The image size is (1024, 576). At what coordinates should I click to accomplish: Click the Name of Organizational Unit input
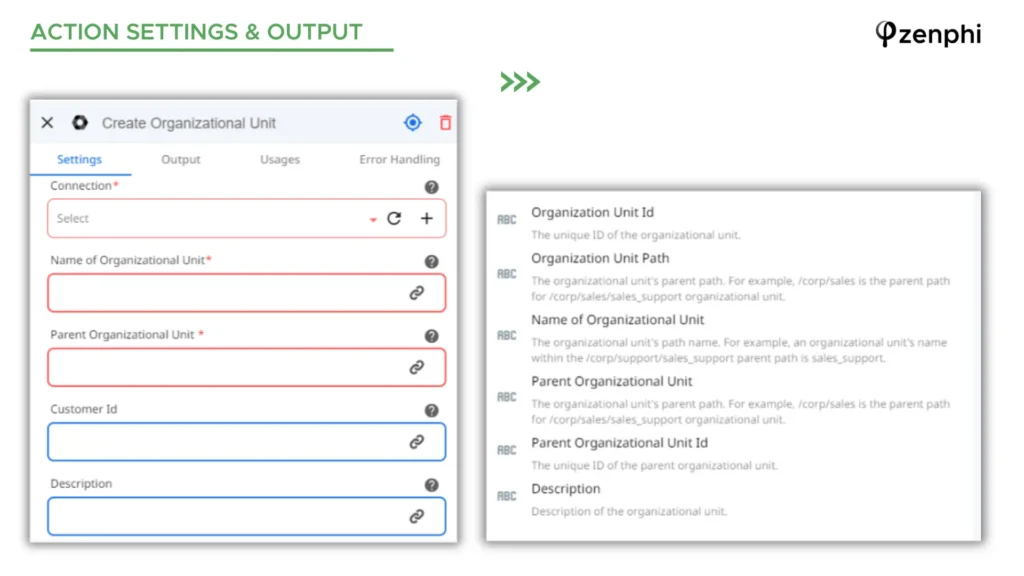point(246,293)
